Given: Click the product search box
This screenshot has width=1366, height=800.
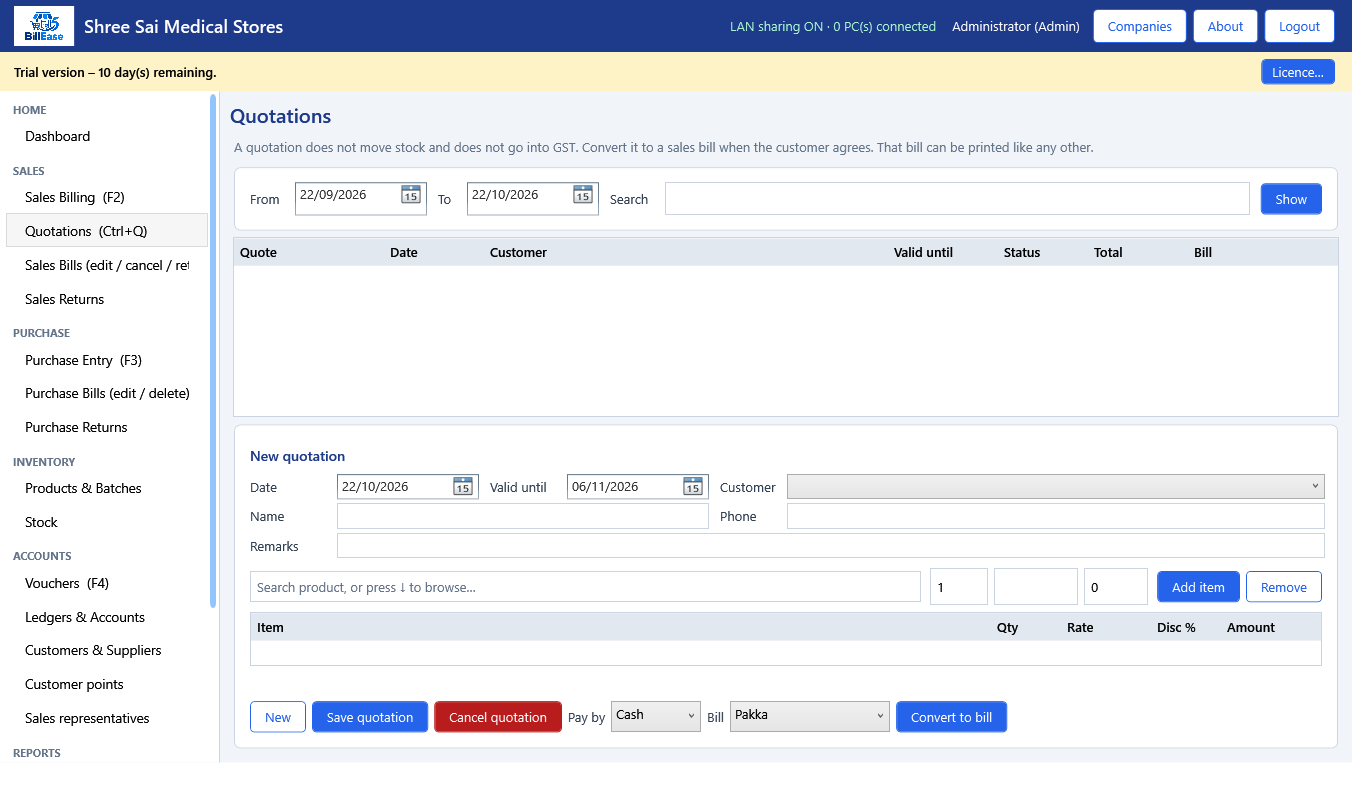Looking at the screenshot, I should coord(585,587).
